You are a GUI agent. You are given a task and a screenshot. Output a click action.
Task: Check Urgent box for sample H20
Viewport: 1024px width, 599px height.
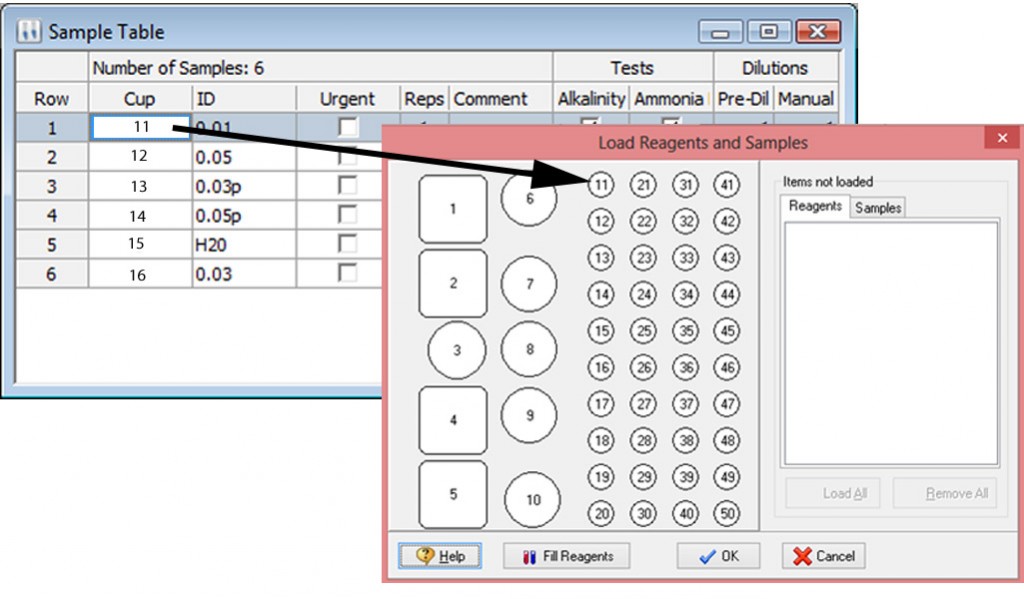pos(347,244)
